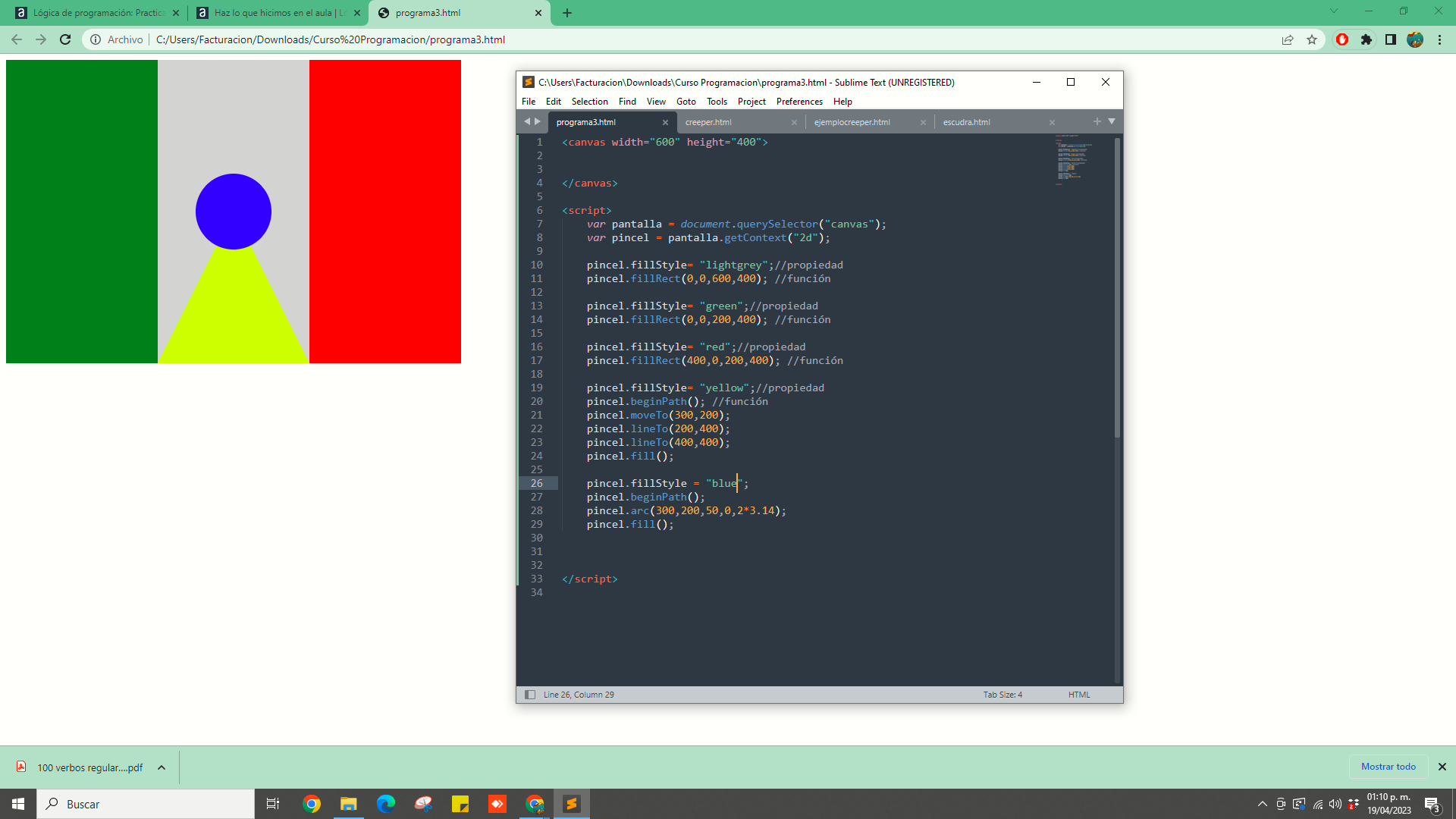Reload the programa3.html page

pos(65,39)
